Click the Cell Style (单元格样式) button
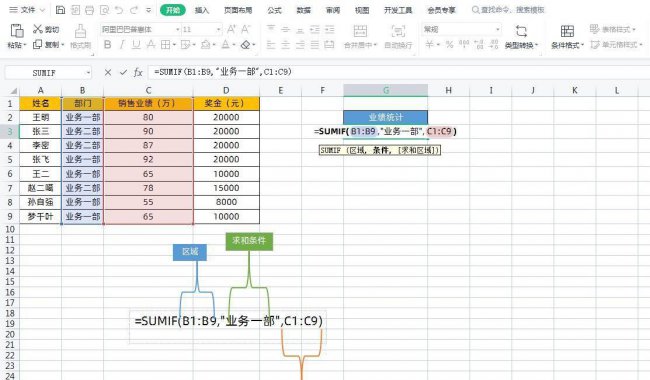Viewport: 650px width, 380px height. pos(616,44)
